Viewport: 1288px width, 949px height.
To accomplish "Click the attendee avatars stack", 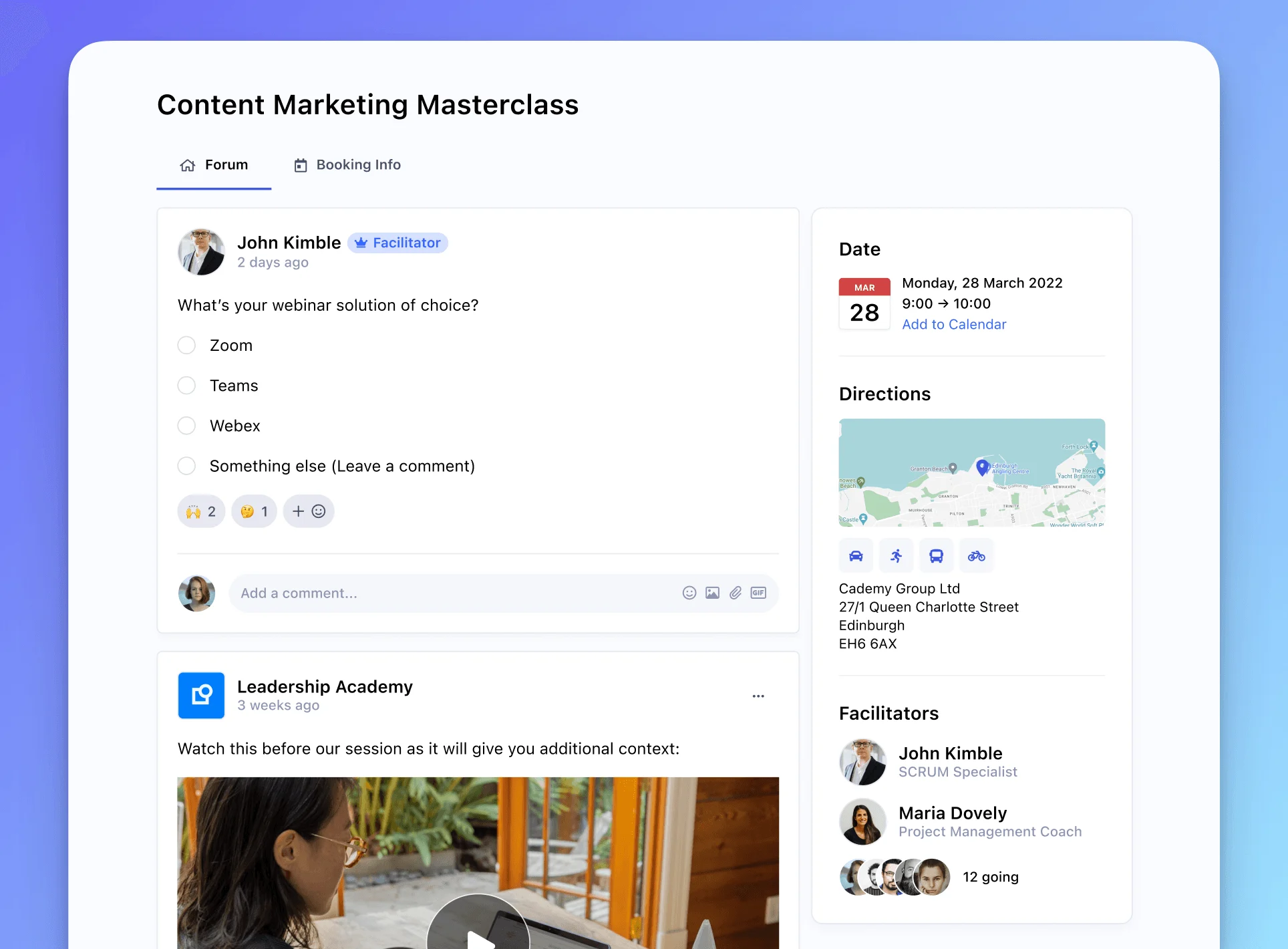I will click(x=895, y=877).
